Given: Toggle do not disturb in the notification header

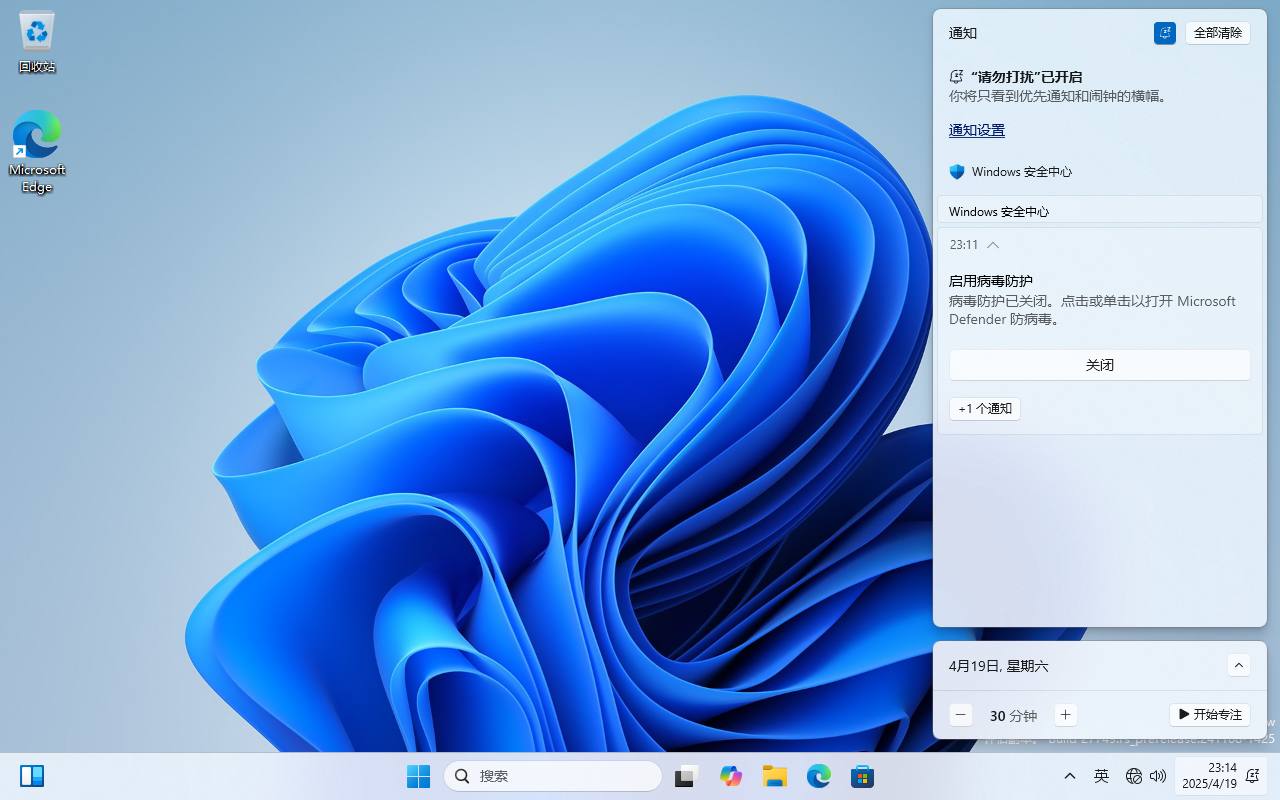Looking at the screenshot, I should click(x=1165, y=33).
